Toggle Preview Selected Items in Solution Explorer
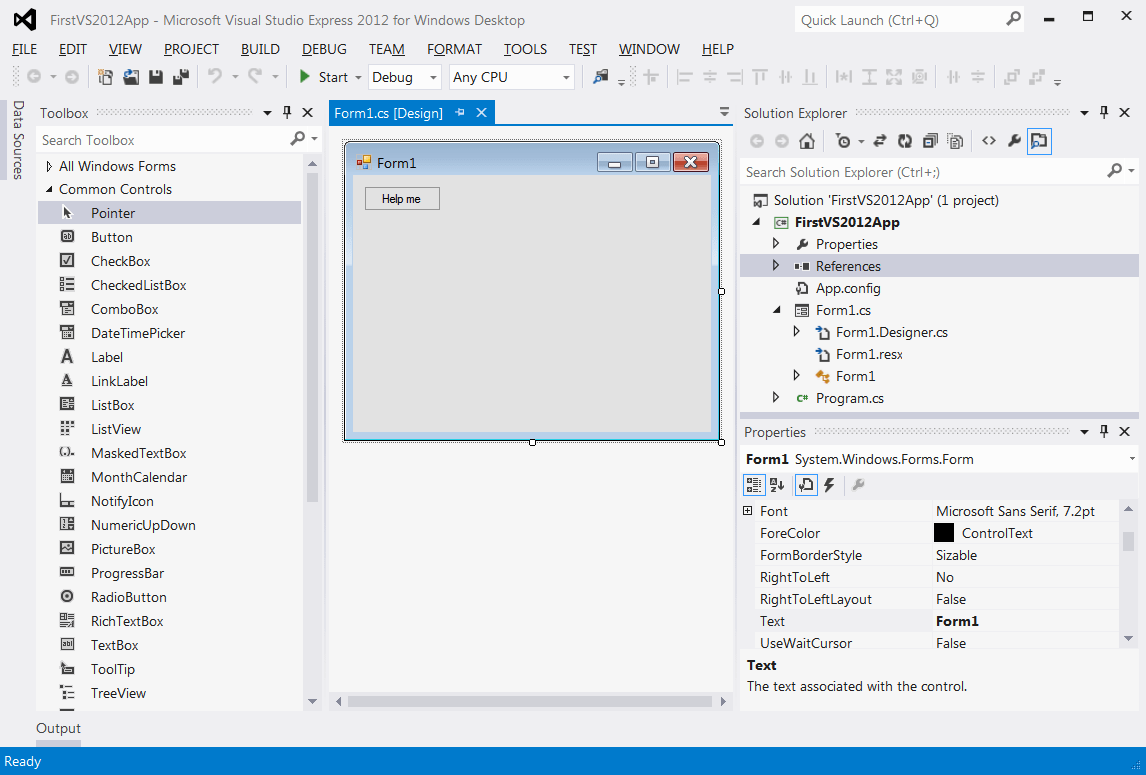The height and width of the screenshot is (775, 1146). pos(1039,141)
